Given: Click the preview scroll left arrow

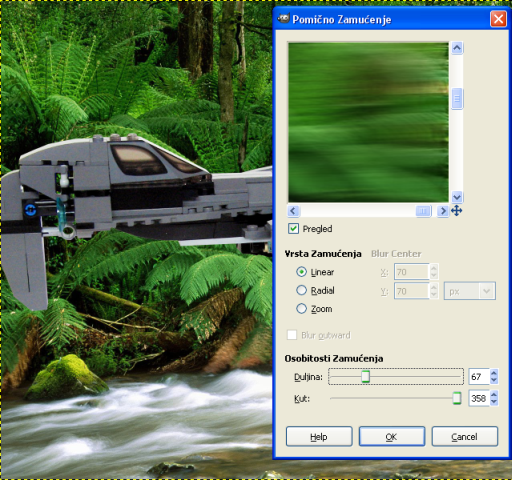Looking at the screenshot, I should (293, 211).
